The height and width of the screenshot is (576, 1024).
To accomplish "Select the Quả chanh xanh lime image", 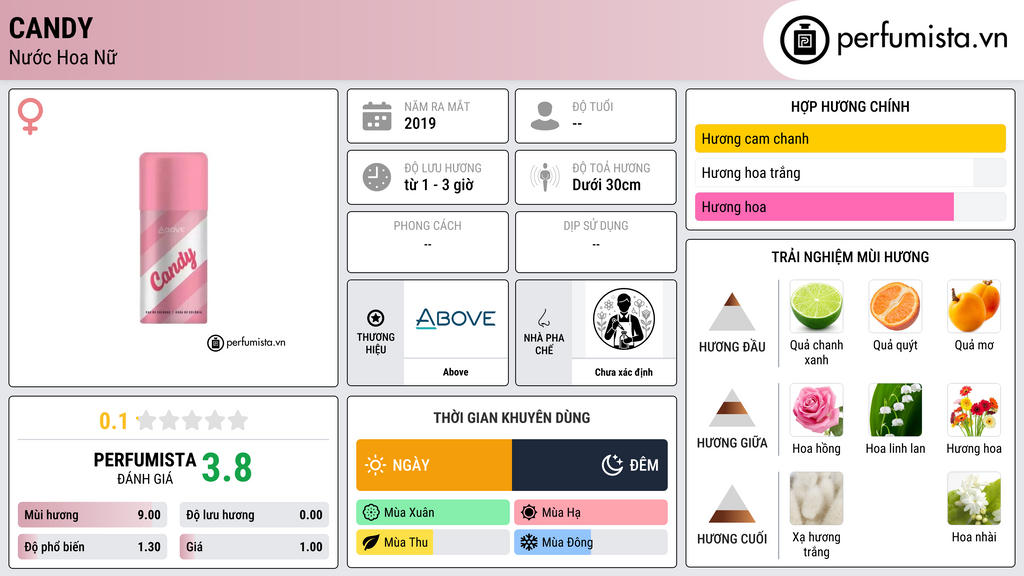I will (816, 306).
